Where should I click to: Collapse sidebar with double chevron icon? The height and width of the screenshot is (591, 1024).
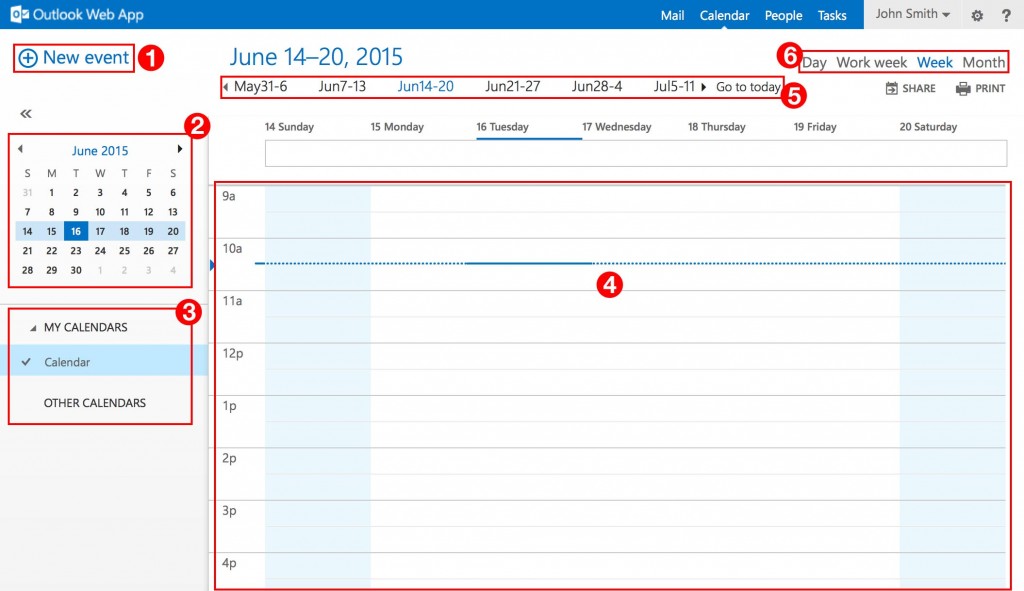[x=26, y=114]
